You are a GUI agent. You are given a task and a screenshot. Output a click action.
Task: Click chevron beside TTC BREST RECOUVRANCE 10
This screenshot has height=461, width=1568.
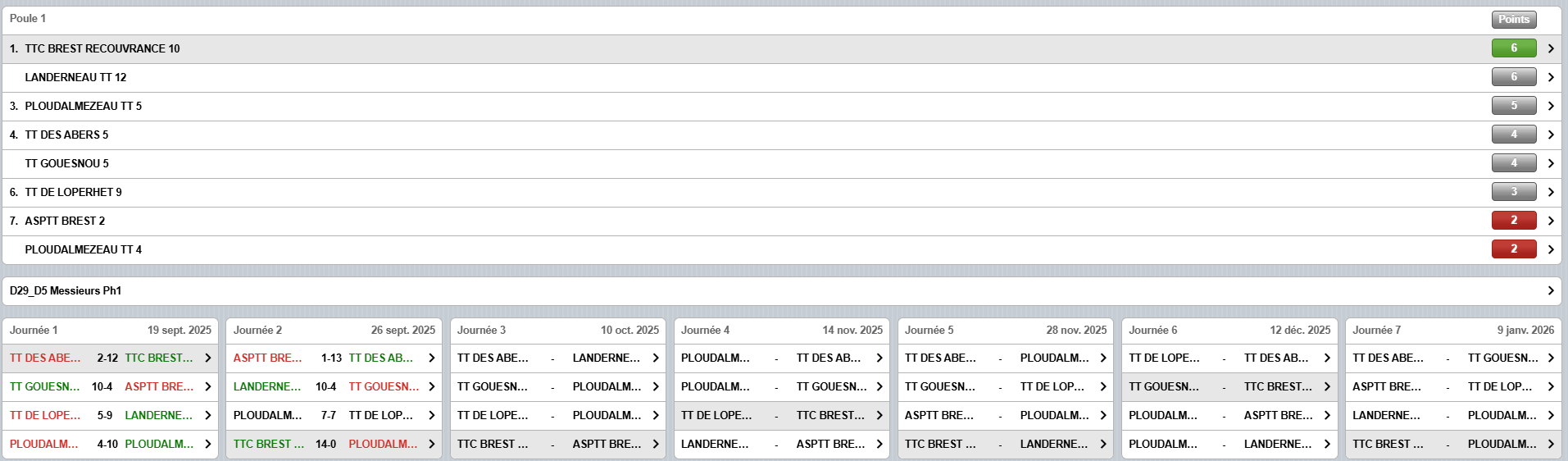click(x=1550, y=48)
